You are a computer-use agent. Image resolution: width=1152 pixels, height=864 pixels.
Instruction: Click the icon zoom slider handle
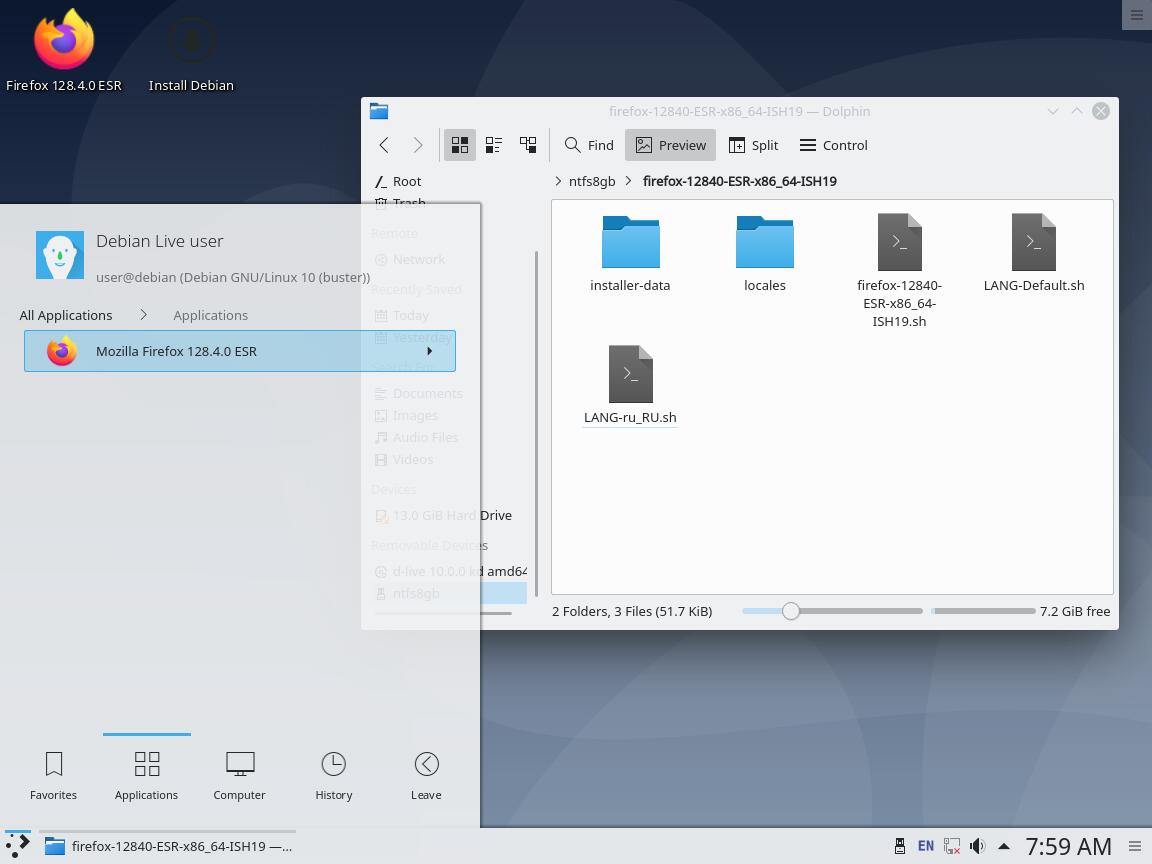[x=791, y=611]
